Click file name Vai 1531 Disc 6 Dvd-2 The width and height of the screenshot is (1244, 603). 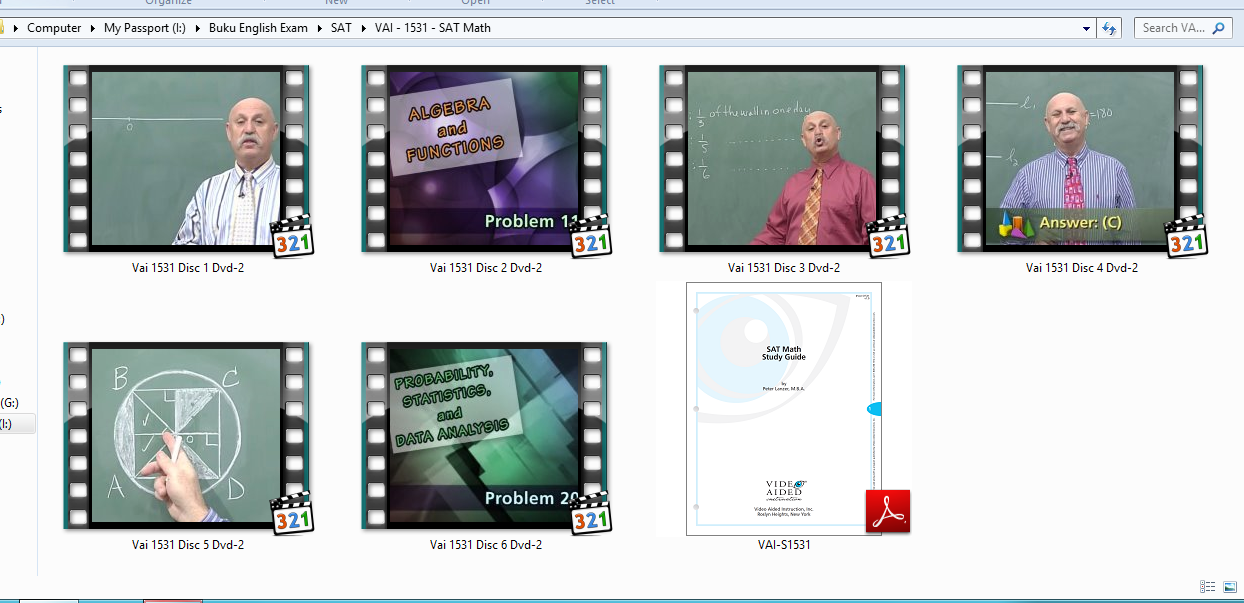click(486, 545)
